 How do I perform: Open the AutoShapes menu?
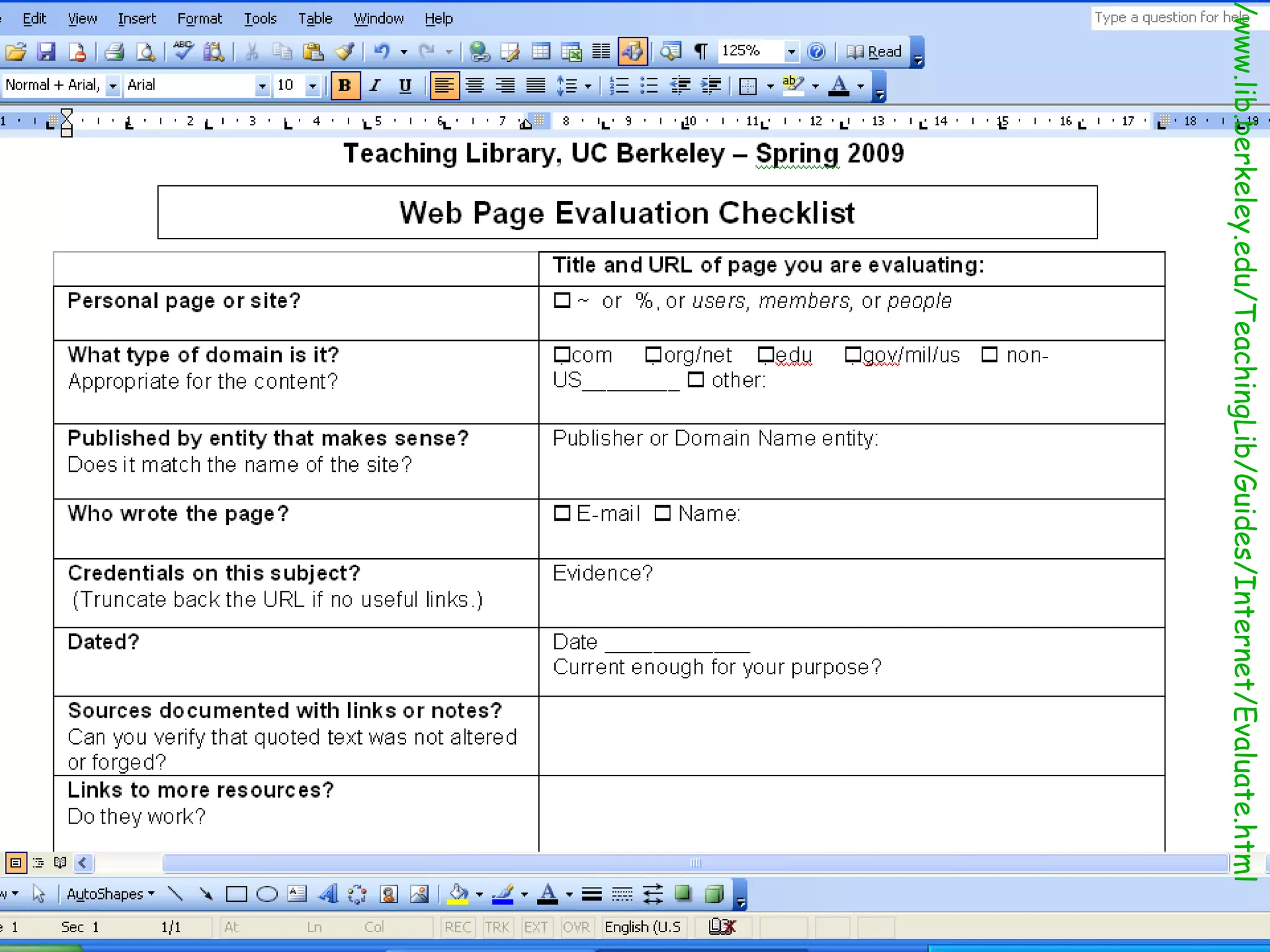coord(110,894)
